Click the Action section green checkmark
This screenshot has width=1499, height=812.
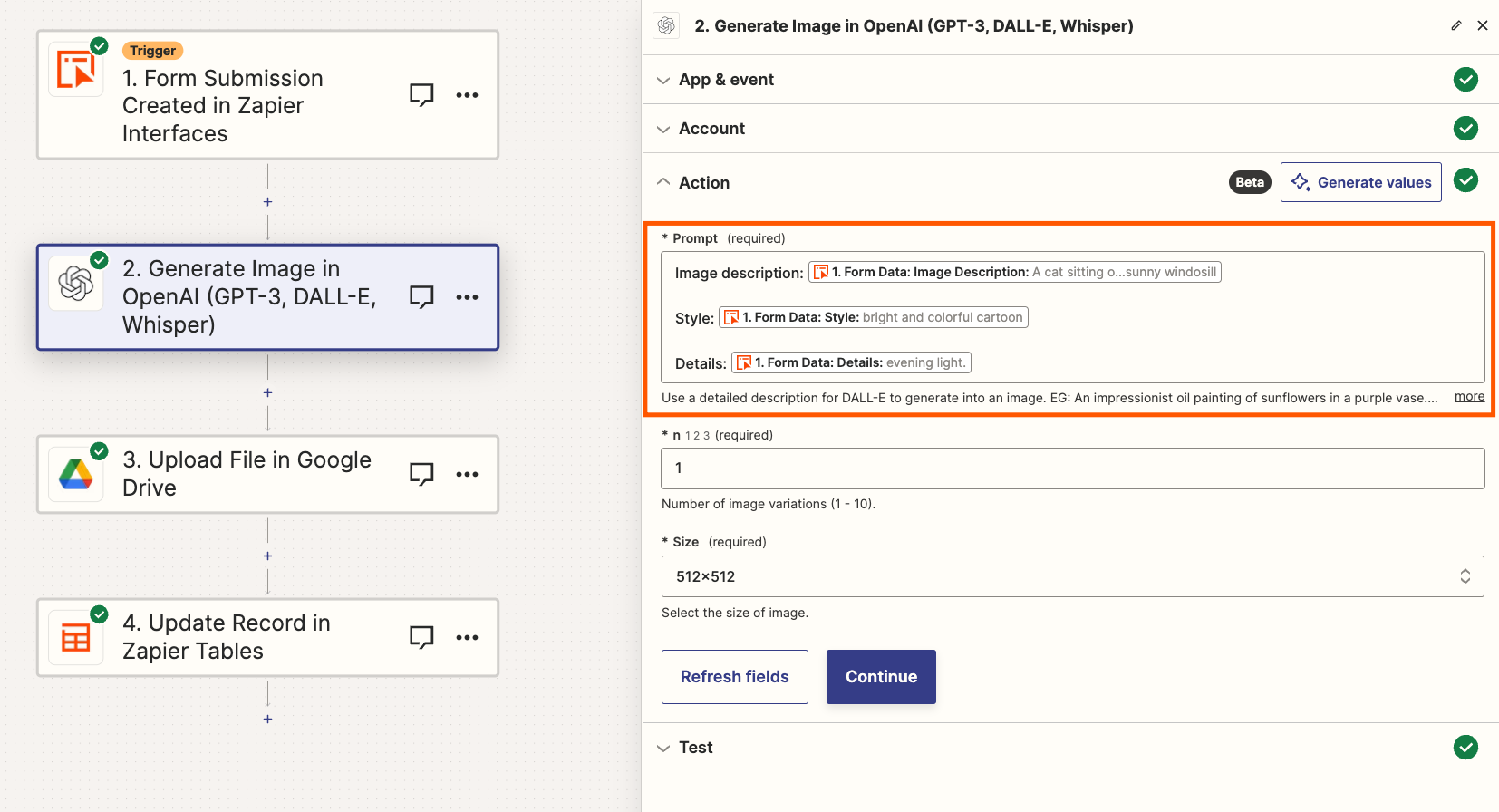tap(1465, 180)
